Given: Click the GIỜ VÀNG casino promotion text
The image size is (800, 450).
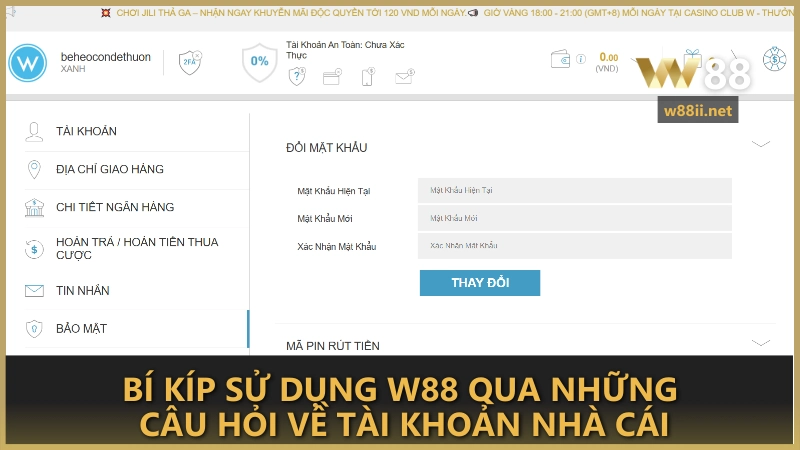Looking at the screenshot, I should (x=638, y=13).
